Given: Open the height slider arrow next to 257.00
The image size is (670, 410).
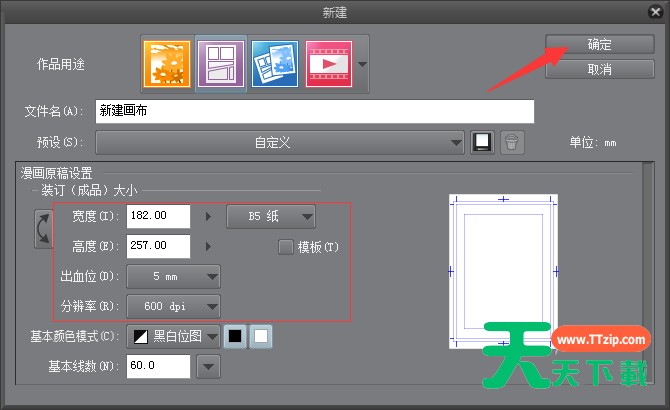Looking at the screenshot, I should 208,246.
